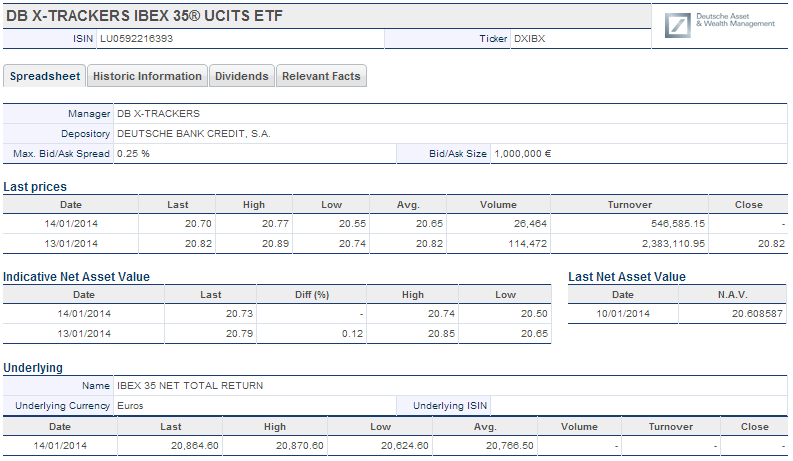Select the ISIN value LU0592216393
This screenshot has height=461, width=793.
pos(137,38)
